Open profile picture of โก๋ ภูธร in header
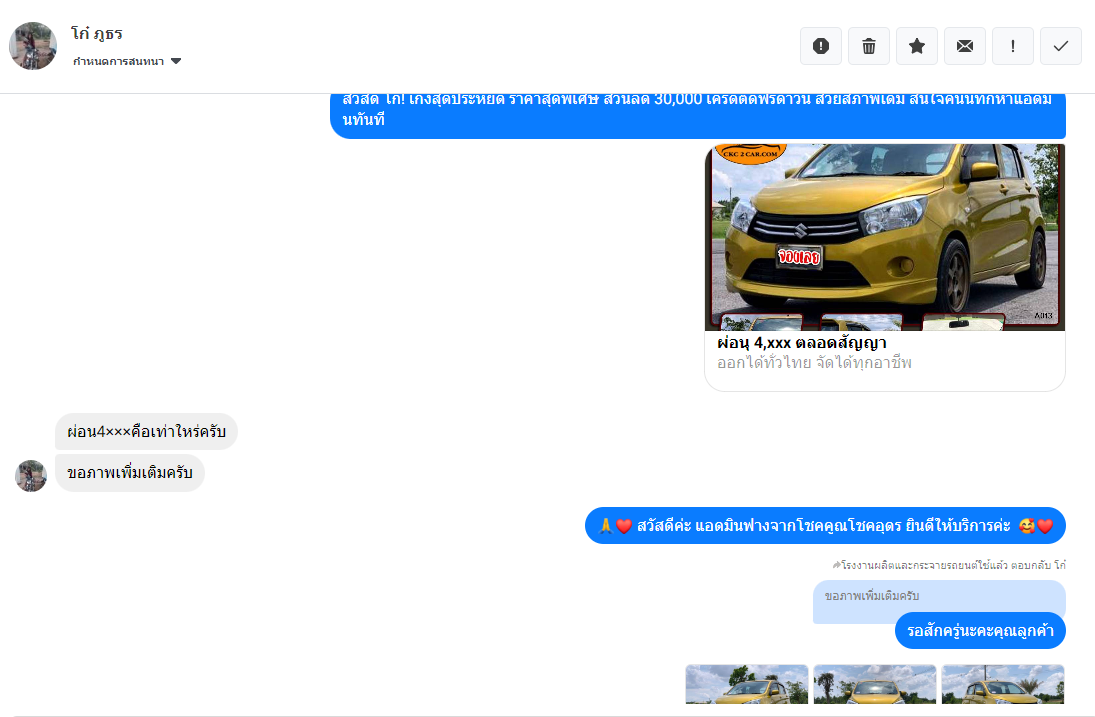The width and height of the screenshot is (1095, 717). 33,46
